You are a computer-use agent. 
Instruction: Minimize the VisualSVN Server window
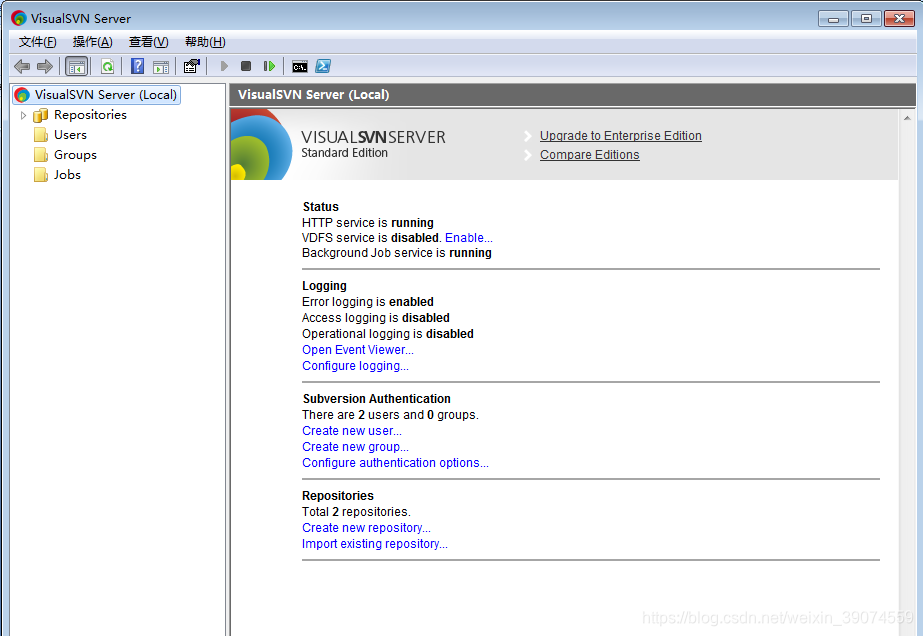pyautogui.click(x=833, y=19)
